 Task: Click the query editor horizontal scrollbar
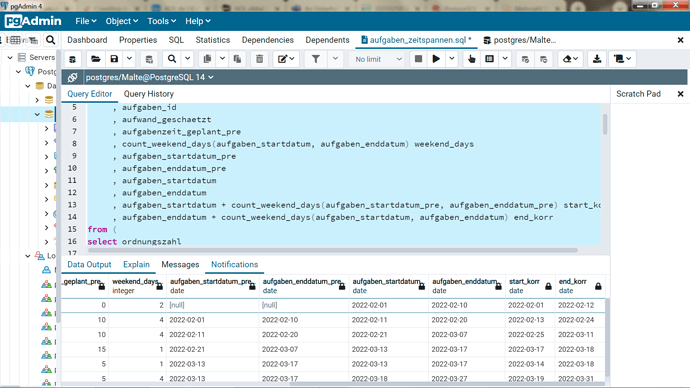point(333,250)
